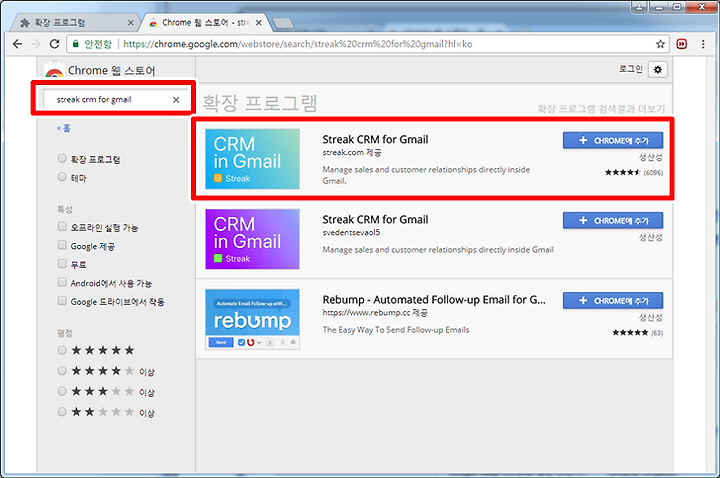Check the Android에서 사용 가능 box
The height and width of the screenshot is (478, 720).
pyautogui.click(x=62, y=282)
